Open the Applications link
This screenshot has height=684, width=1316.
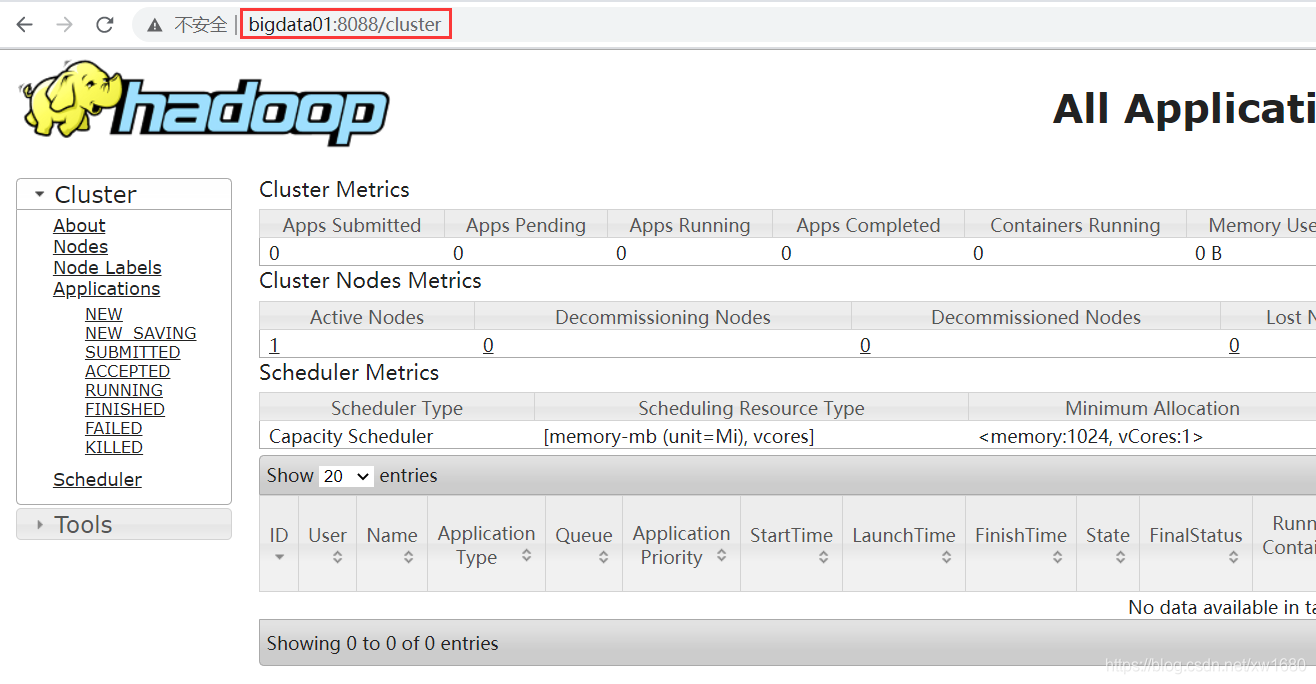pos(106,289)
